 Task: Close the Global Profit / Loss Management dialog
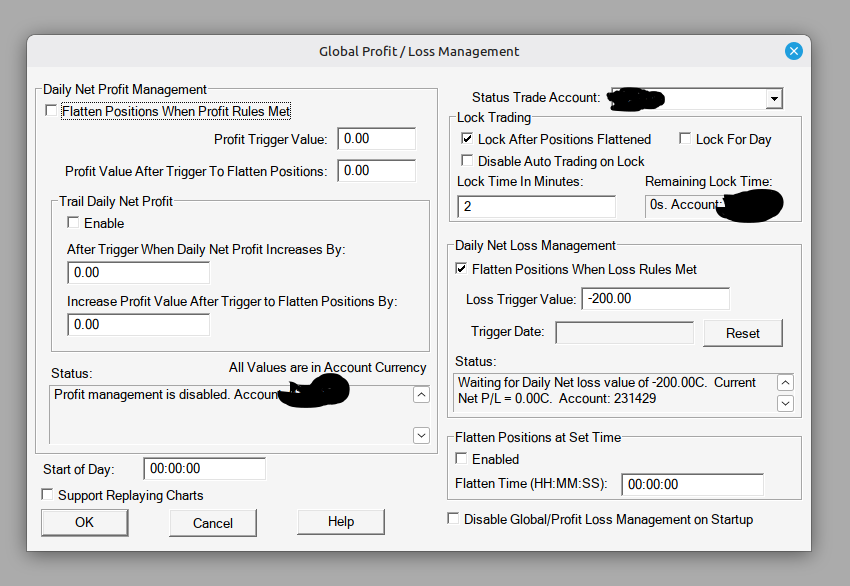pos(794,51)
